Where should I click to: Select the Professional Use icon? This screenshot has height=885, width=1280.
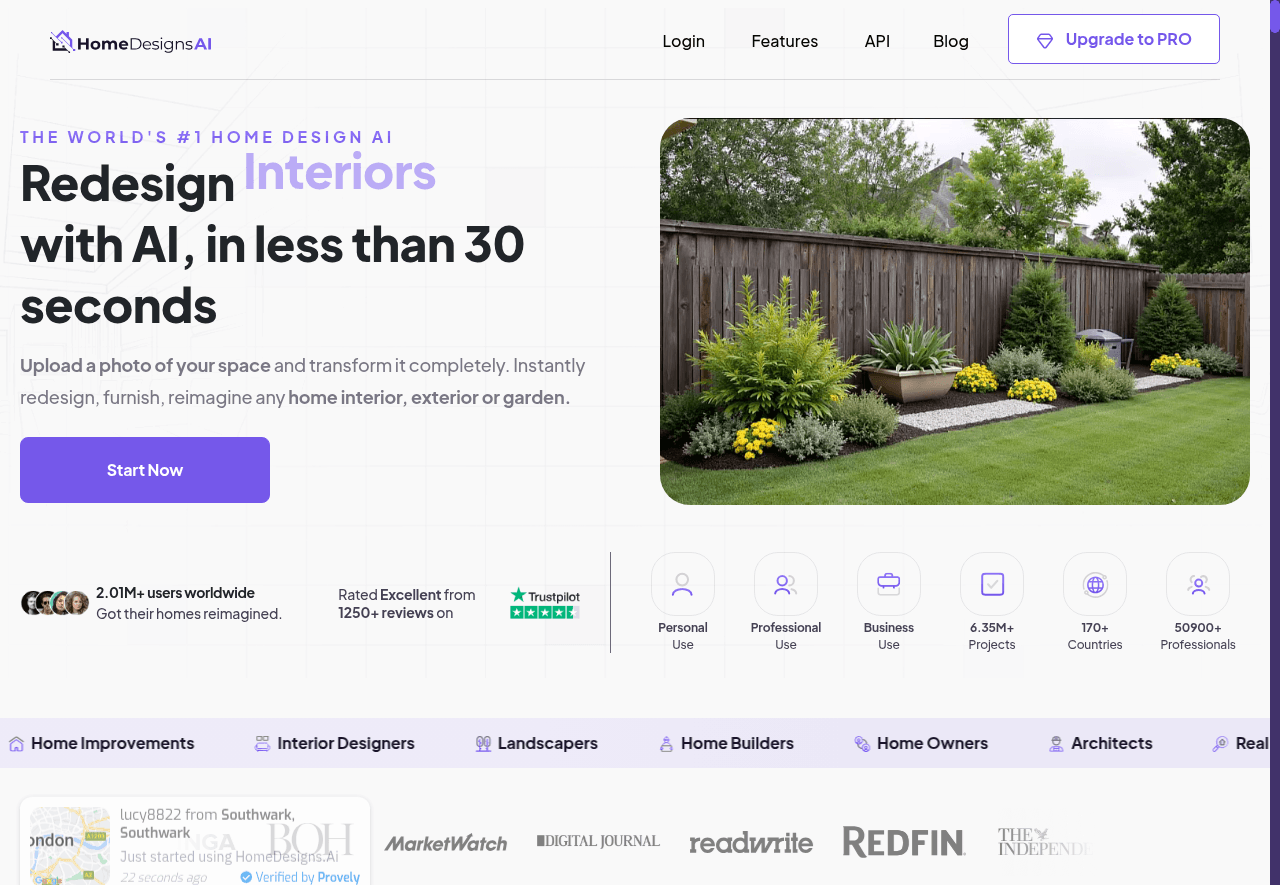786,584
